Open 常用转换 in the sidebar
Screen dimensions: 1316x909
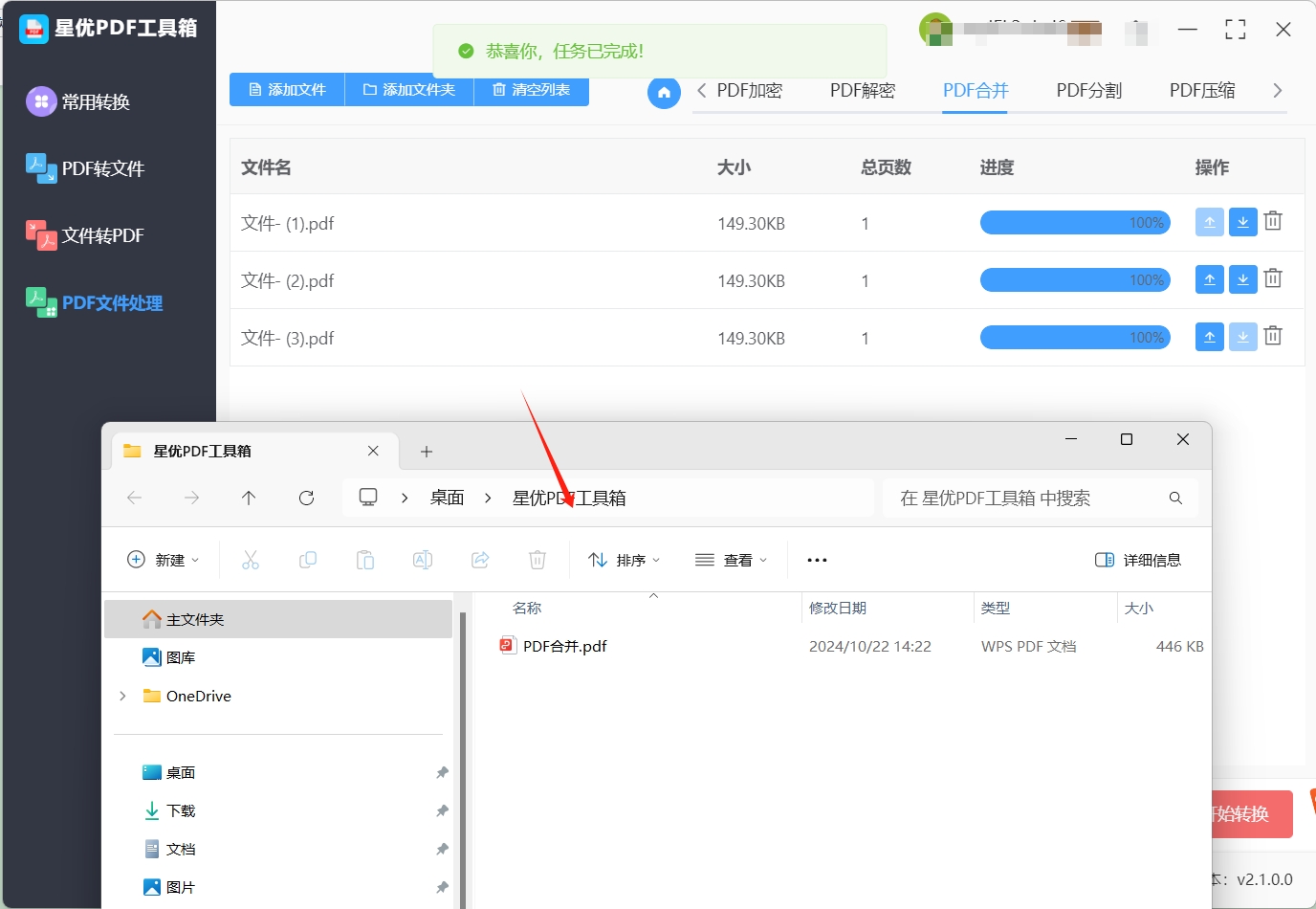tap(78, 101)
